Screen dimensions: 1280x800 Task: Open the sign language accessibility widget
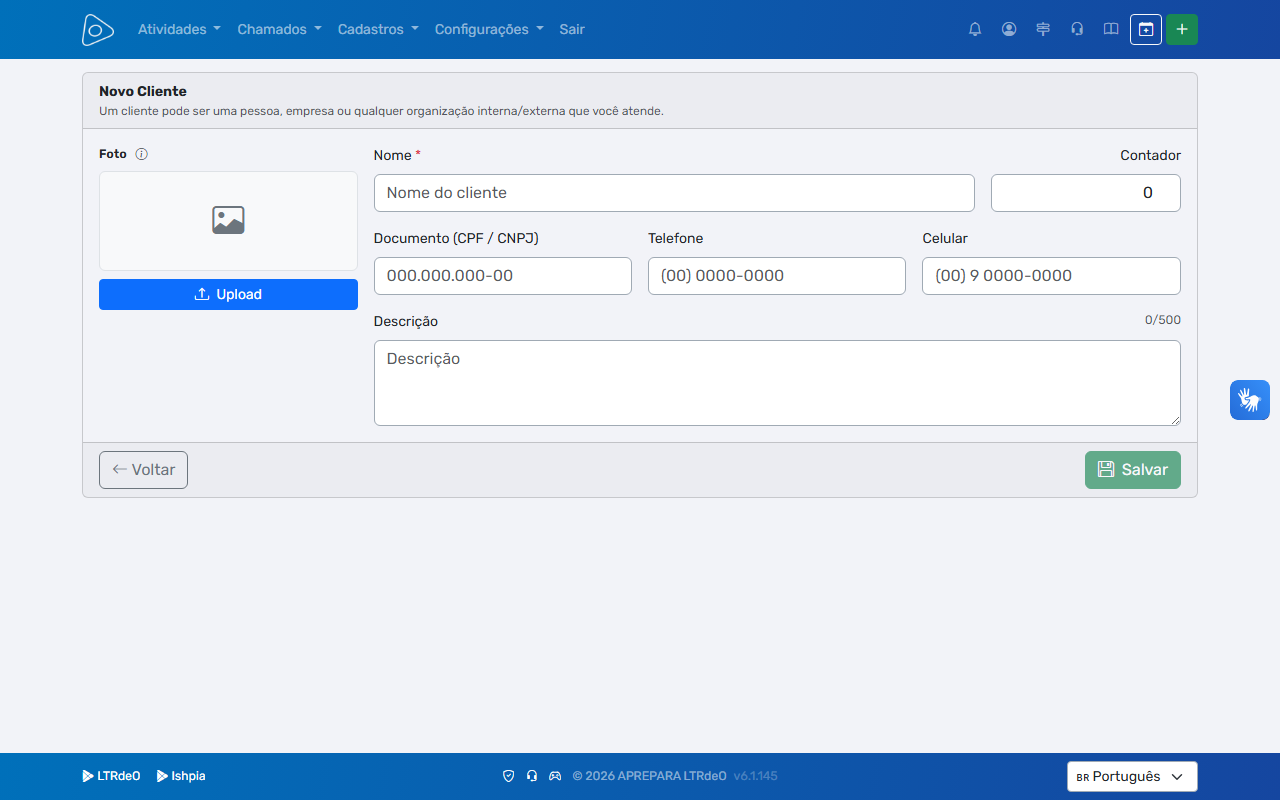[x=1250, y=400]
